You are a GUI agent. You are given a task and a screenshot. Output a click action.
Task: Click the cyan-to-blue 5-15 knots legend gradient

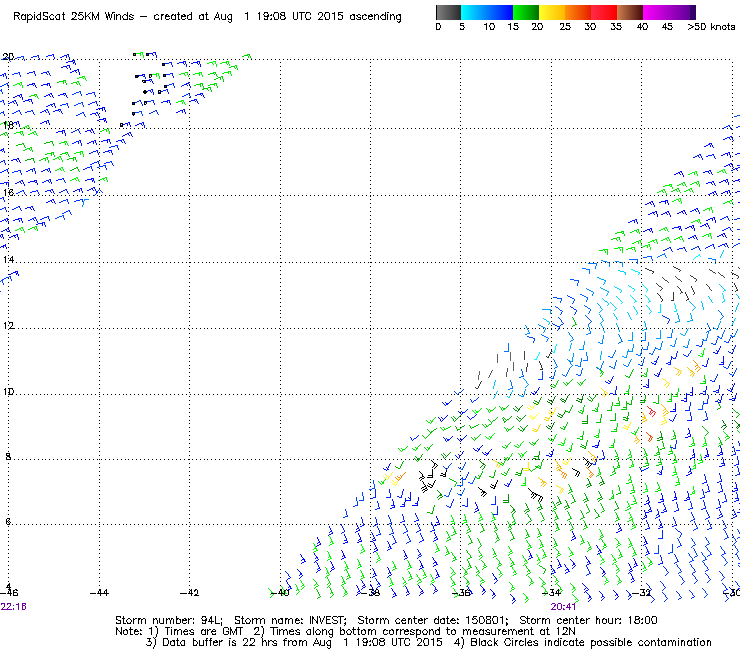tap(487, 12)
